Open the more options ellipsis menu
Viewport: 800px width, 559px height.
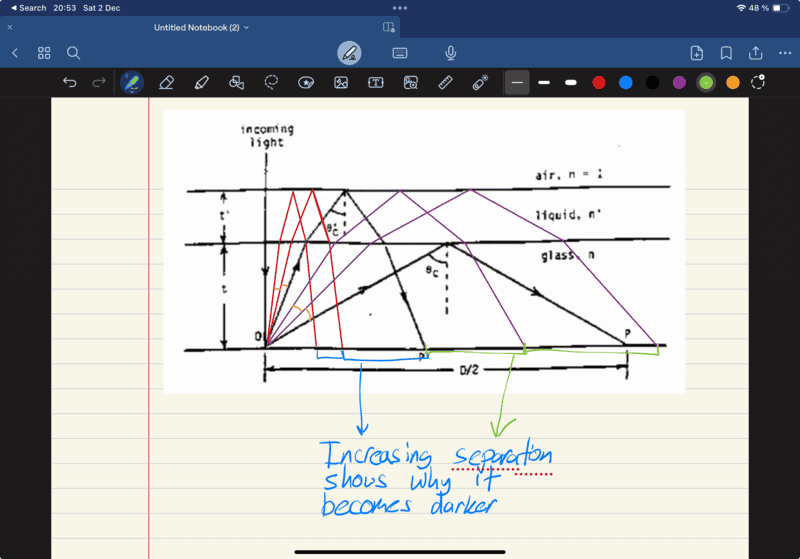(785, 53)
